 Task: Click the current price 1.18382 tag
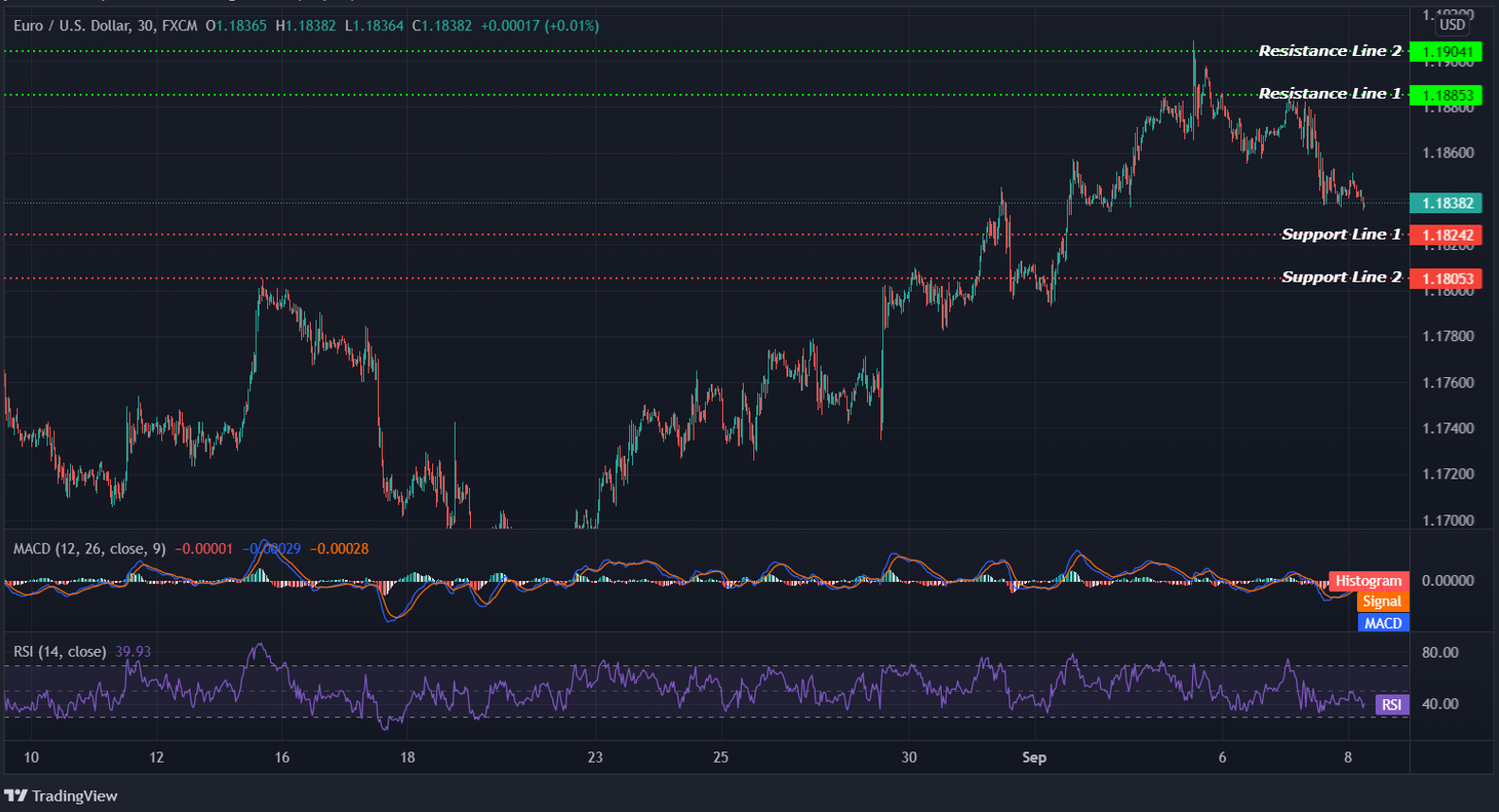pos(1446,203)
